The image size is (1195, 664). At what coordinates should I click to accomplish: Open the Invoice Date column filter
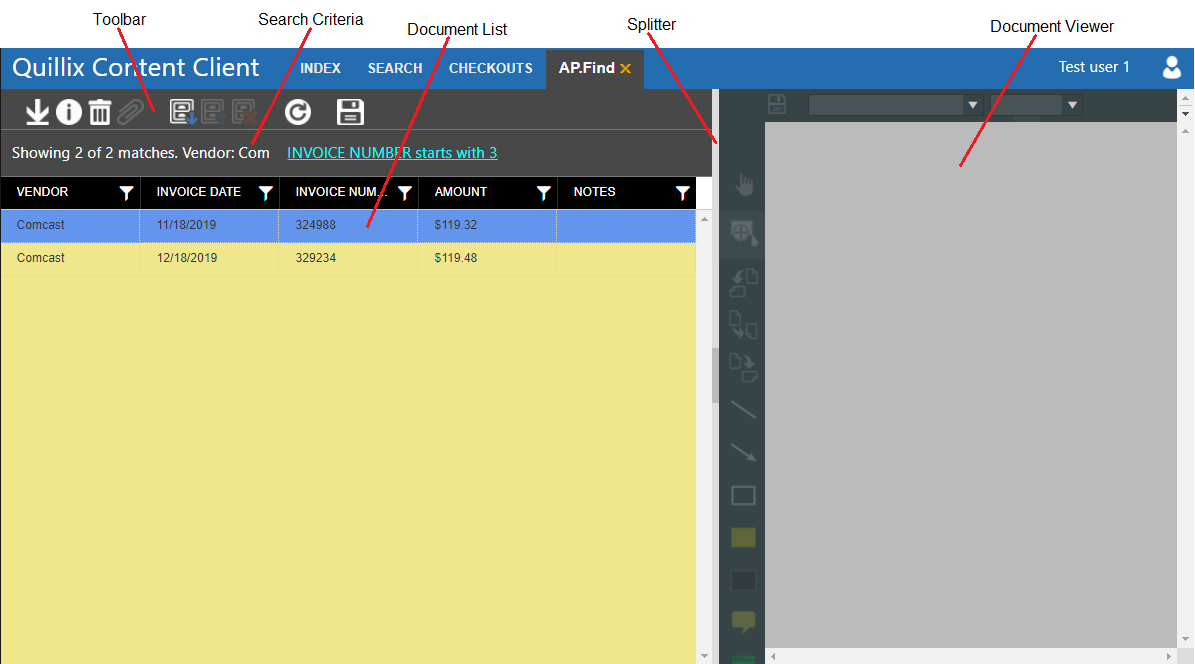point(266,193)
